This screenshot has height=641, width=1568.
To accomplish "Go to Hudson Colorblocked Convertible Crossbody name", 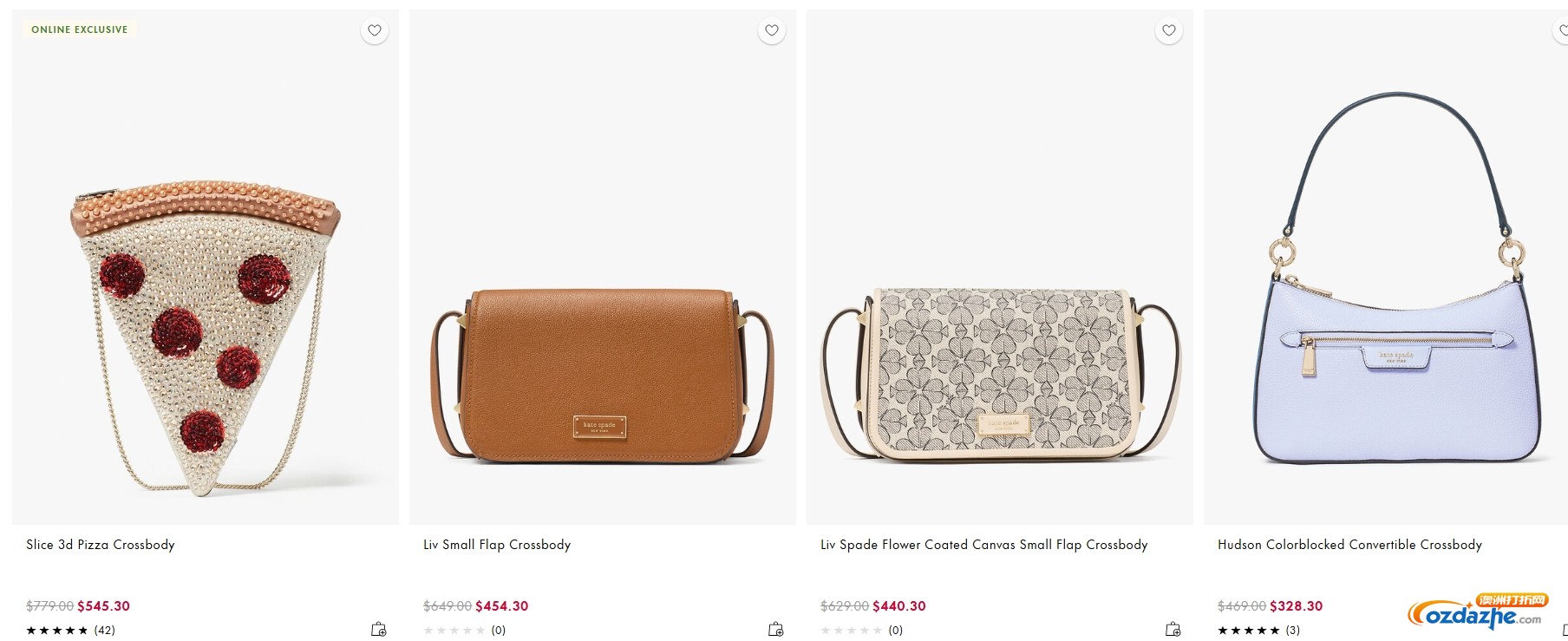I will 1349,545.
